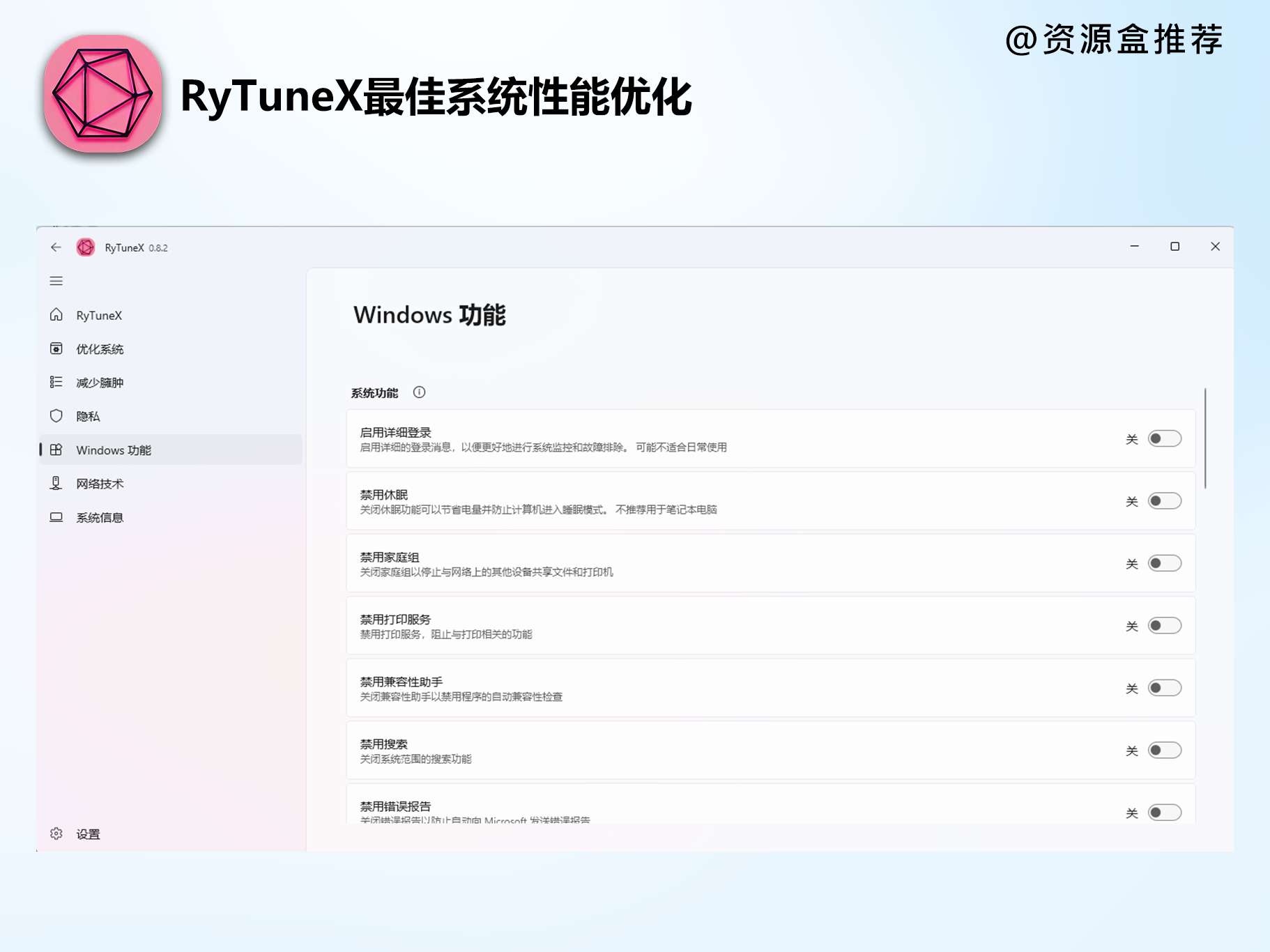Click the 系统功能 section label
This screenshot has height=952, width=1270.
pyautogui.click(x=374, y=393)
